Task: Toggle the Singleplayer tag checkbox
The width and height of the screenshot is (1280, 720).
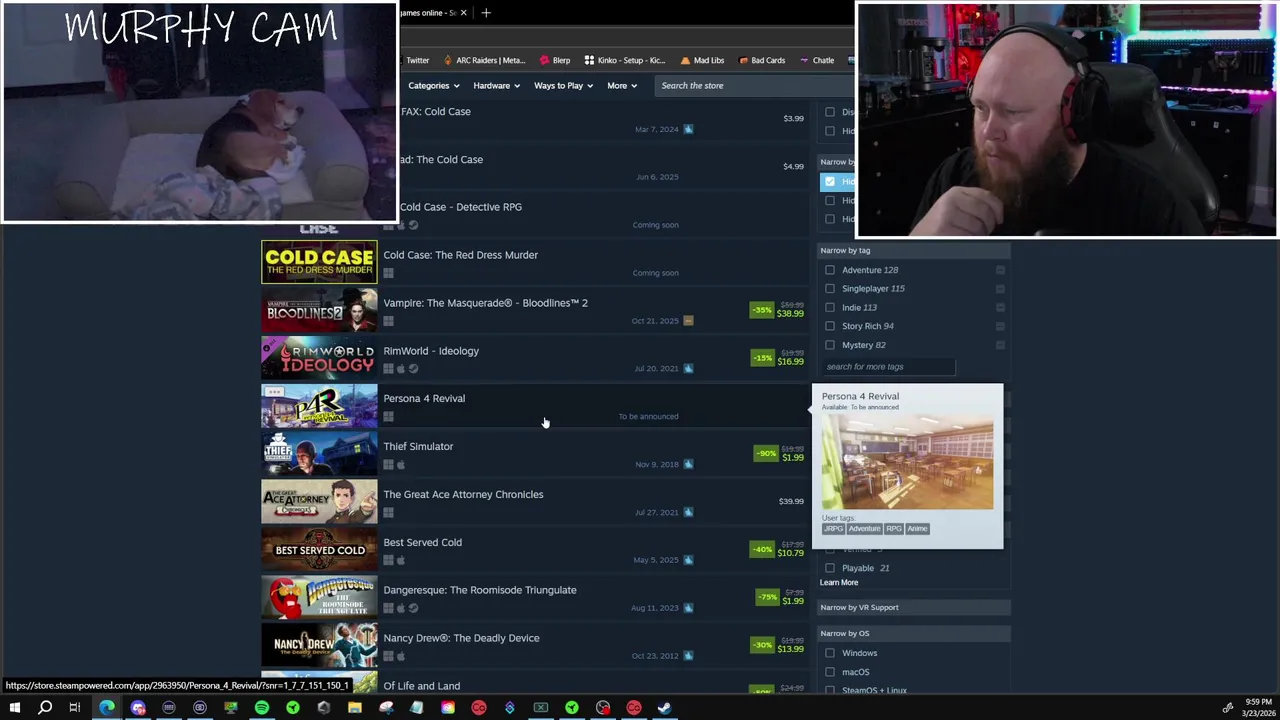Action: coord(830,289)
